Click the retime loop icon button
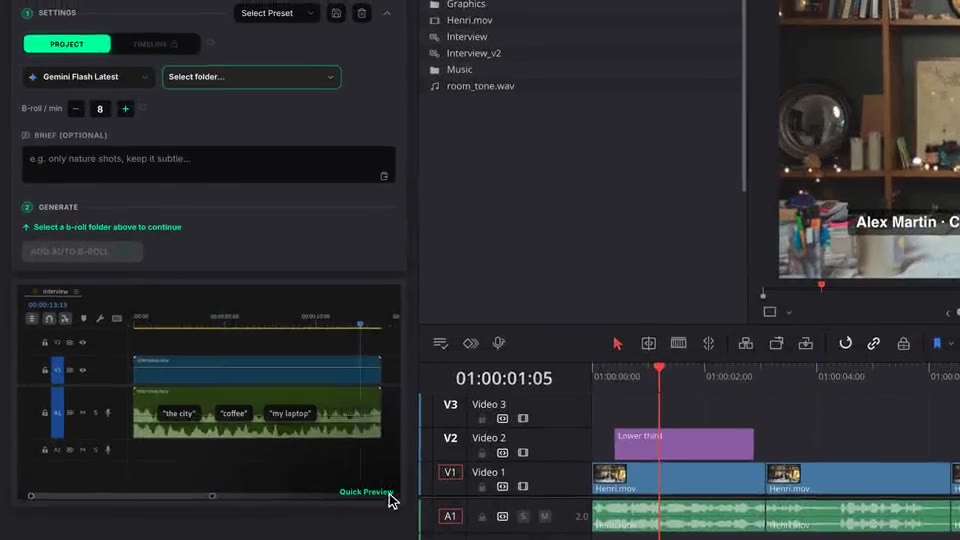960x540 pixels. 845,343
